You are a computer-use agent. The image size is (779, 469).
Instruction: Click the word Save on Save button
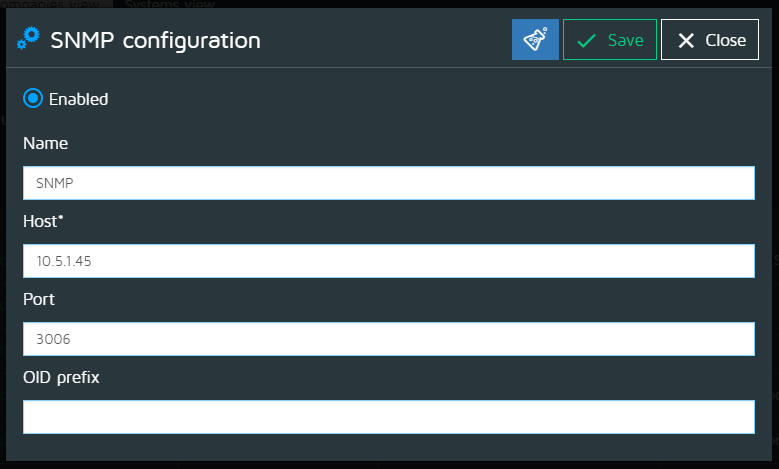[625, 41]
